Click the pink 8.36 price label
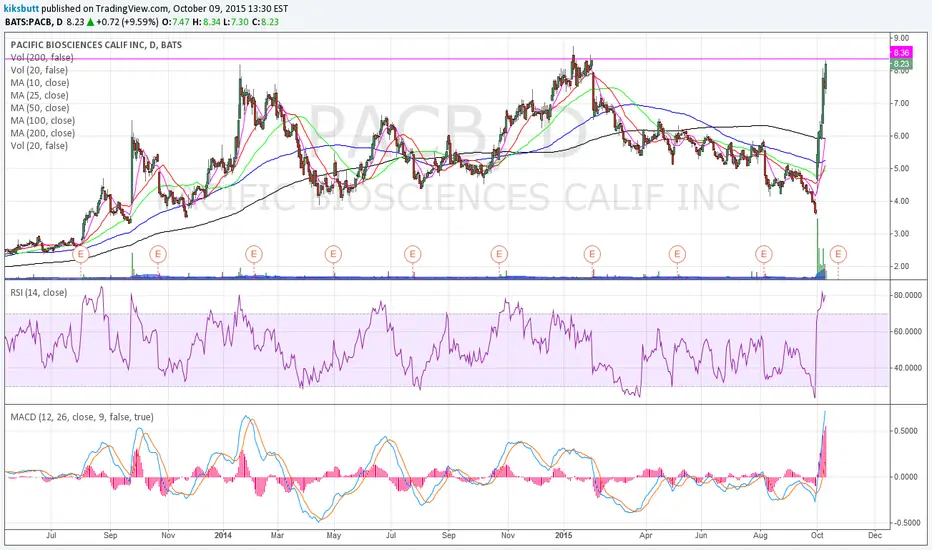This screenshot has height=550, width=932. 900,53
